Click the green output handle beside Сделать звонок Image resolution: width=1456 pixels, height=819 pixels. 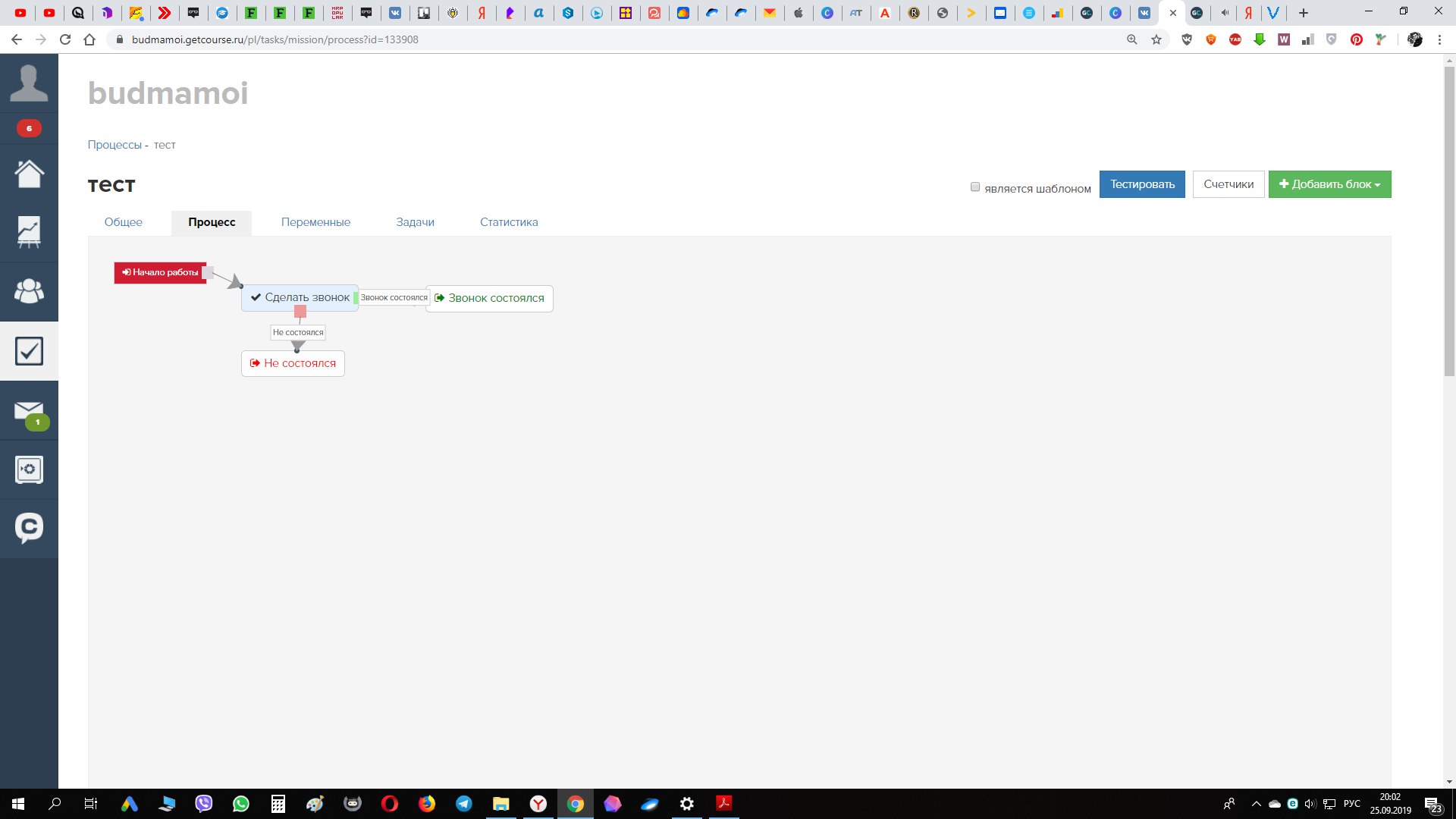click(356, 298)
